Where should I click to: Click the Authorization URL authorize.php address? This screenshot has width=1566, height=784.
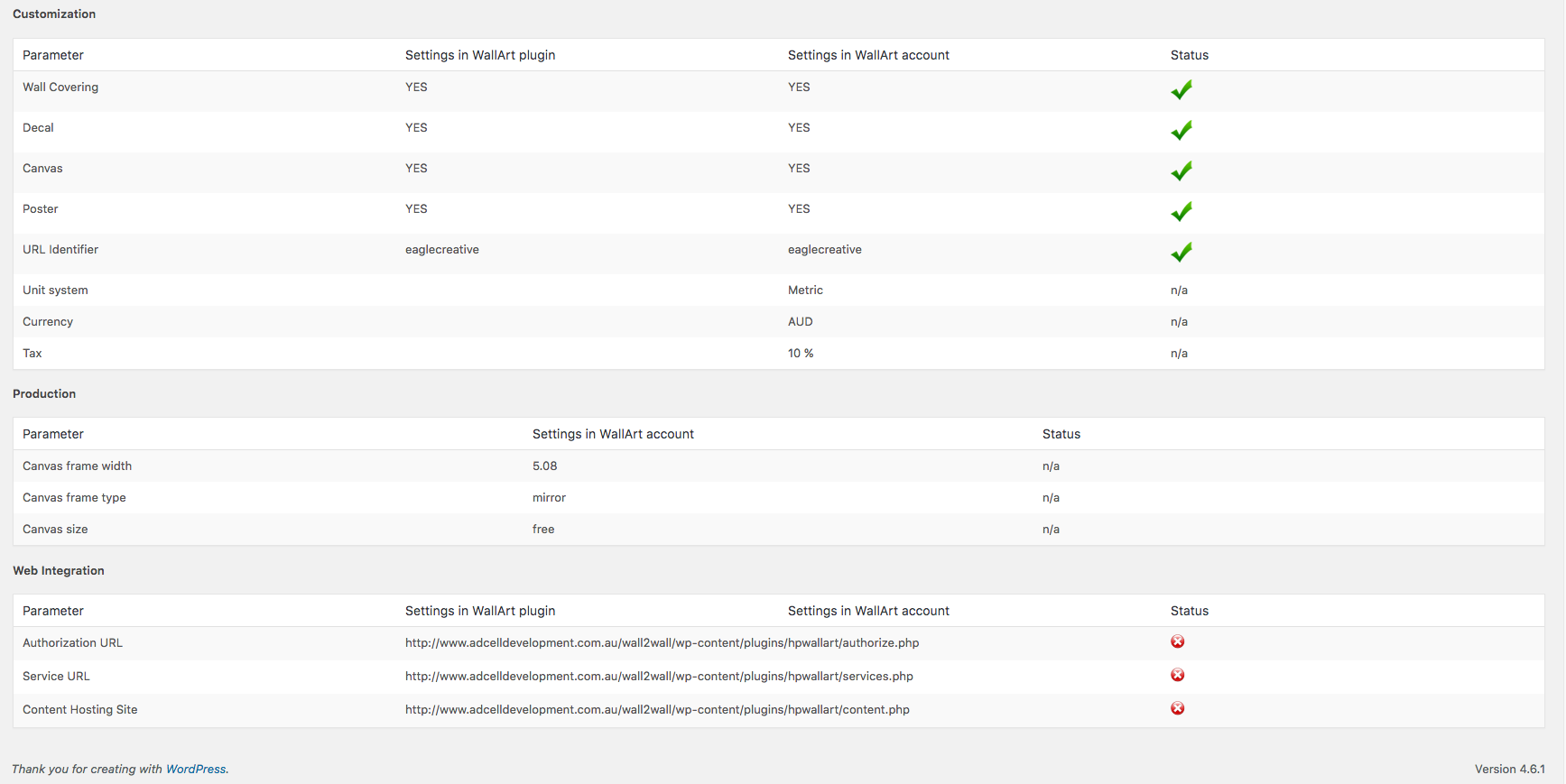(662, 642)
